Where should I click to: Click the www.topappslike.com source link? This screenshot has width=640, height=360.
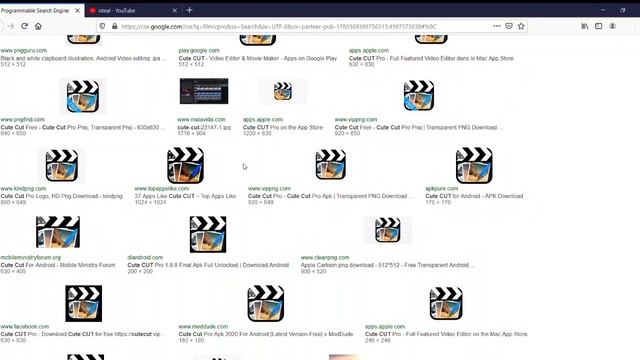(162, 189)
